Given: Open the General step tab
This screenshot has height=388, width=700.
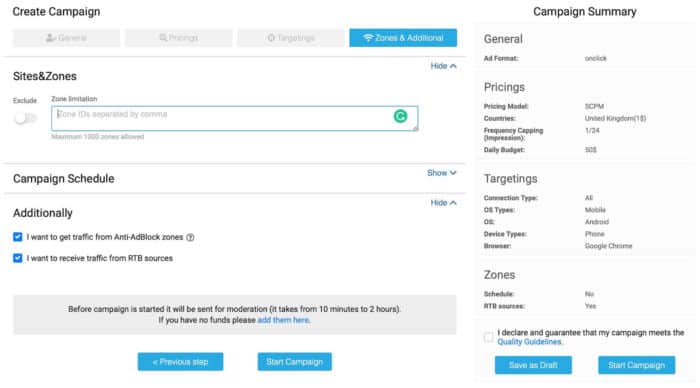Looking at the screenshot, I should coord(66,38).
